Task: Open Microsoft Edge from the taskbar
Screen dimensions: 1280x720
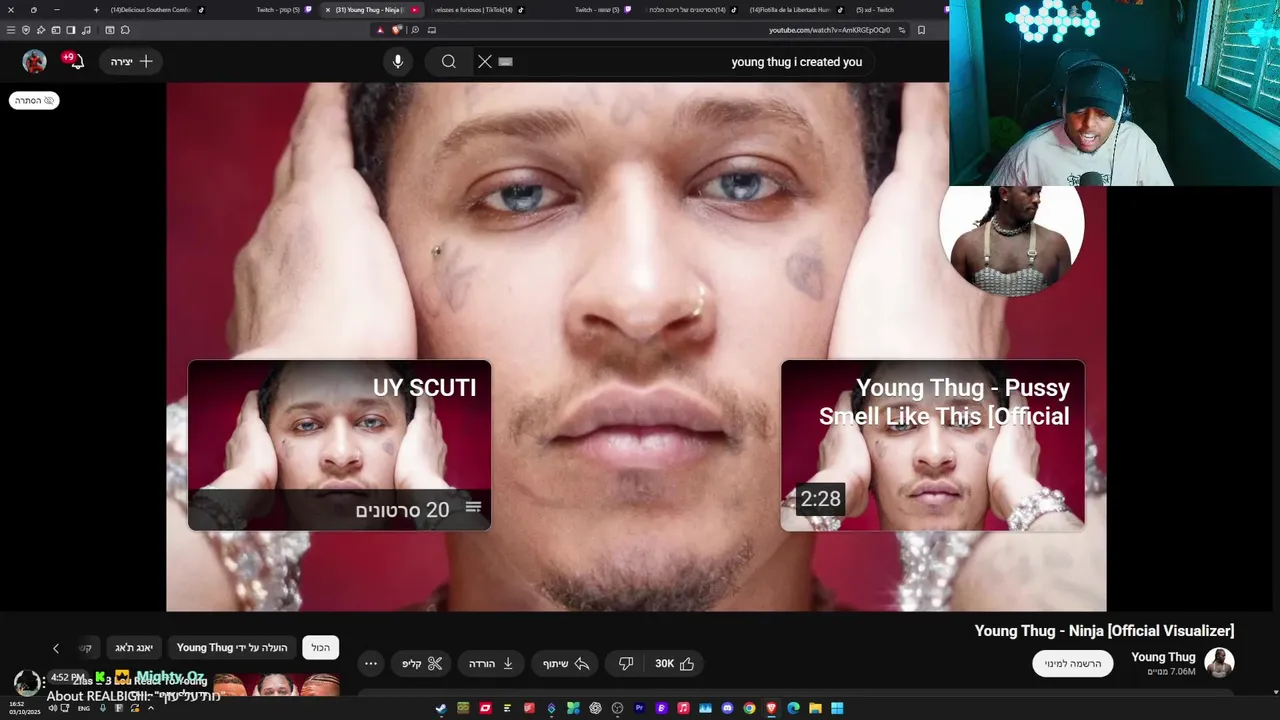Action: [x=793, y=708]
